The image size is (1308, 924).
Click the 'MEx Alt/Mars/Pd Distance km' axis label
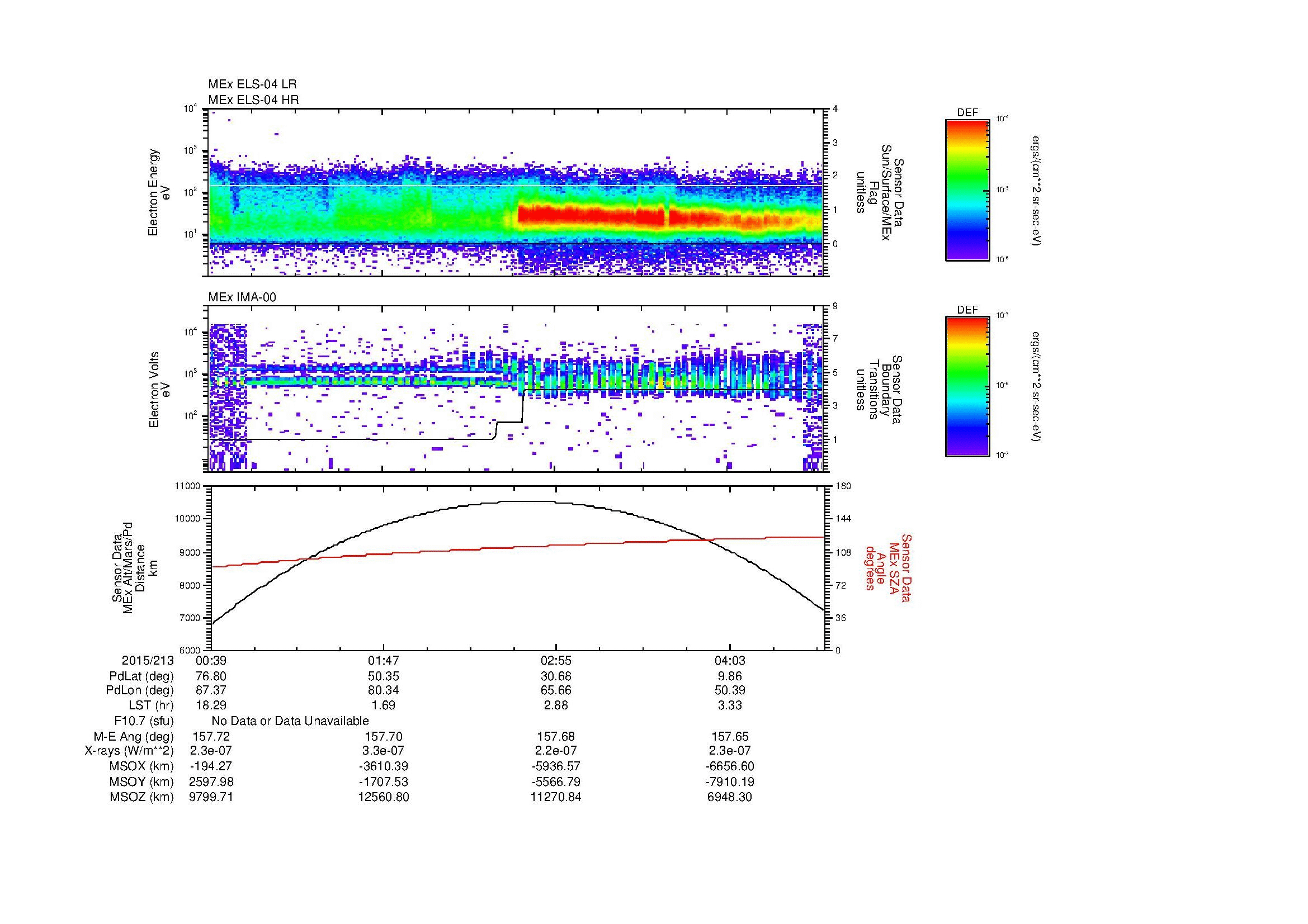[134, 567]
